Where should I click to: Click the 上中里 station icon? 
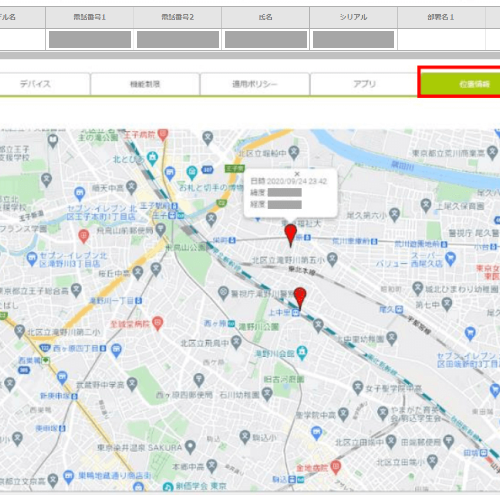[295, 312]
